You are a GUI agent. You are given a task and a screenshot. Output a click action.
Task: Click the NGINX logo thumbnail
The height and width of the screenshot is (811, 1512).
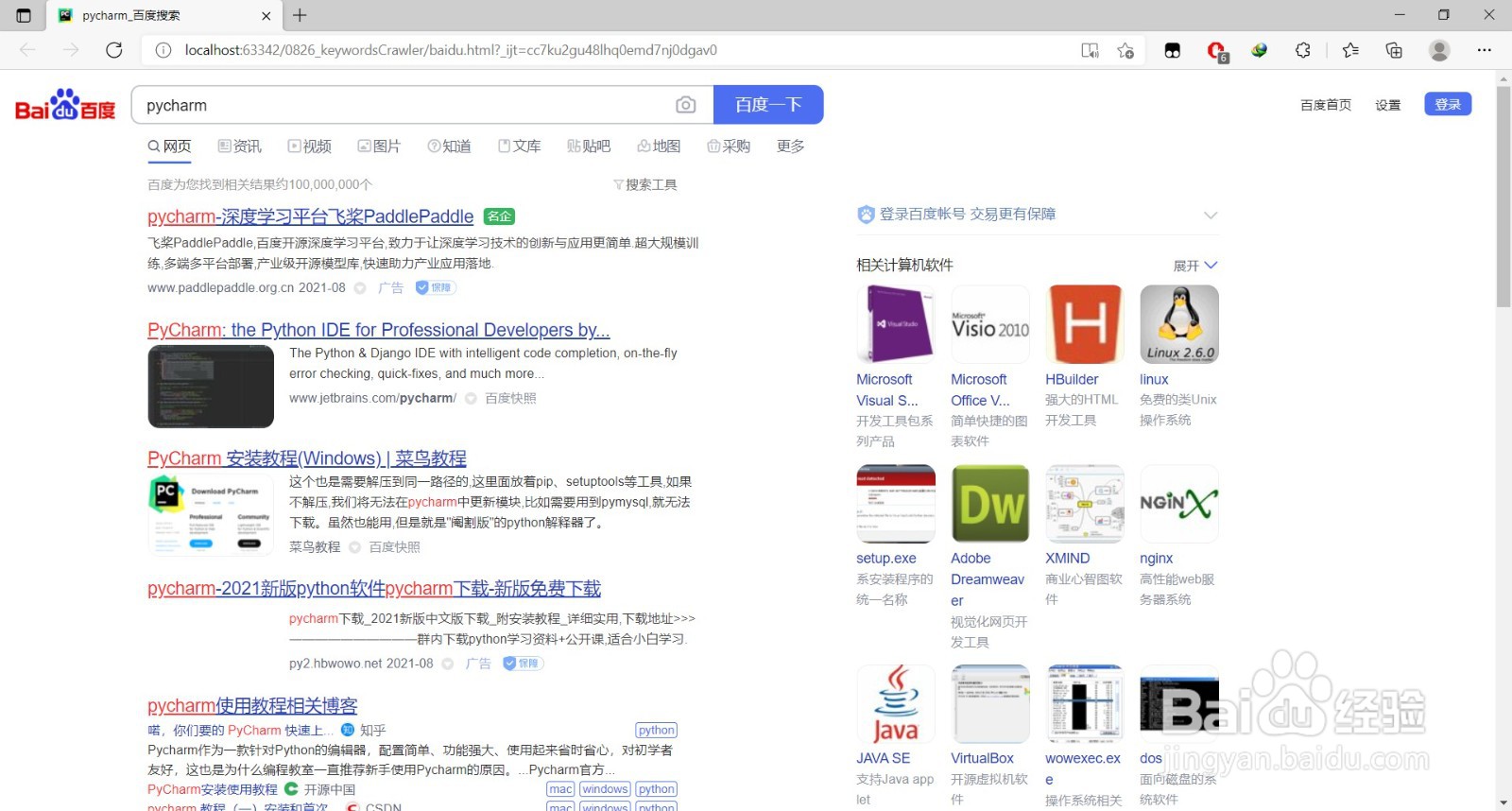[1179, 504]
